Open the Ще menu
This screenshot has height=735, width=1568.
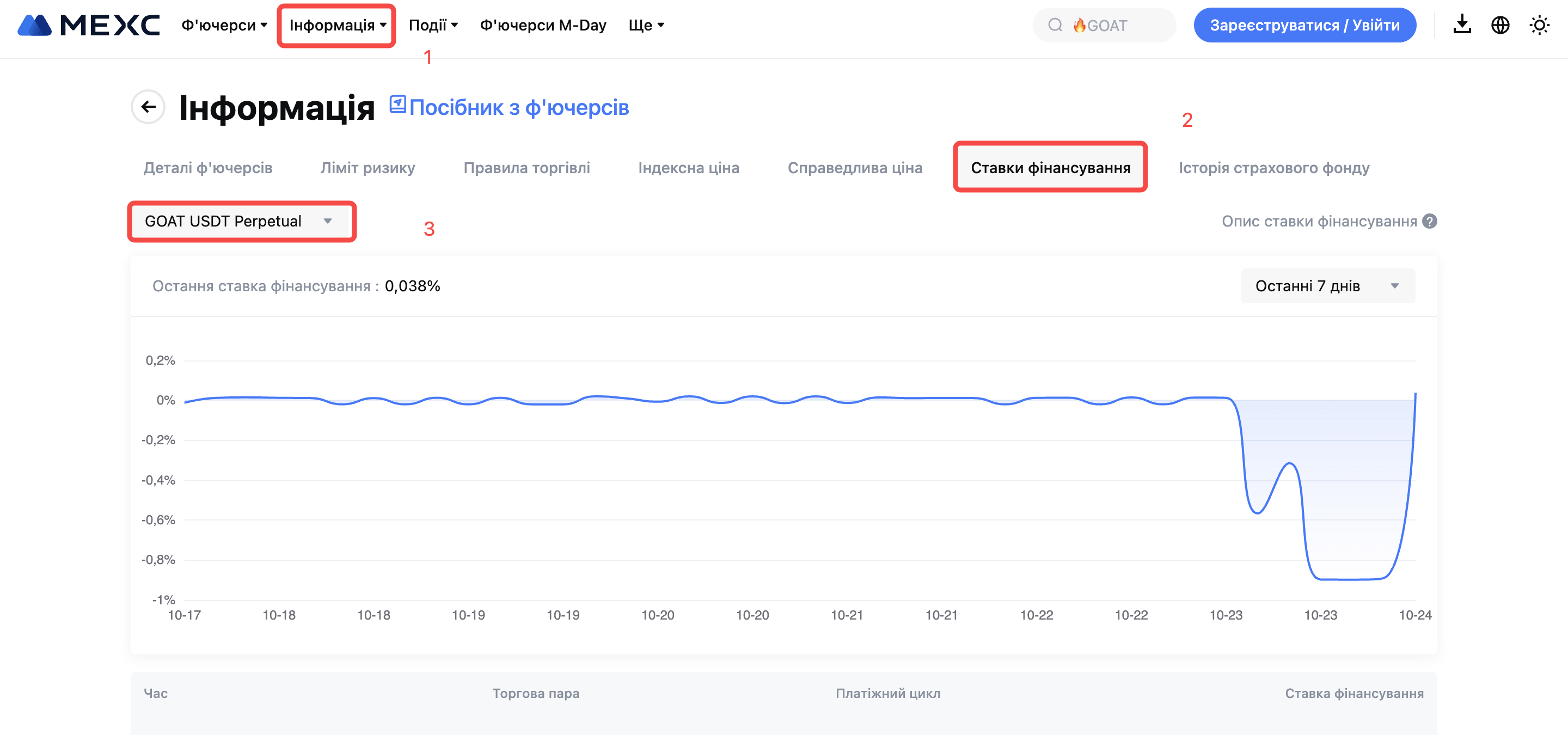coord(646,25)
